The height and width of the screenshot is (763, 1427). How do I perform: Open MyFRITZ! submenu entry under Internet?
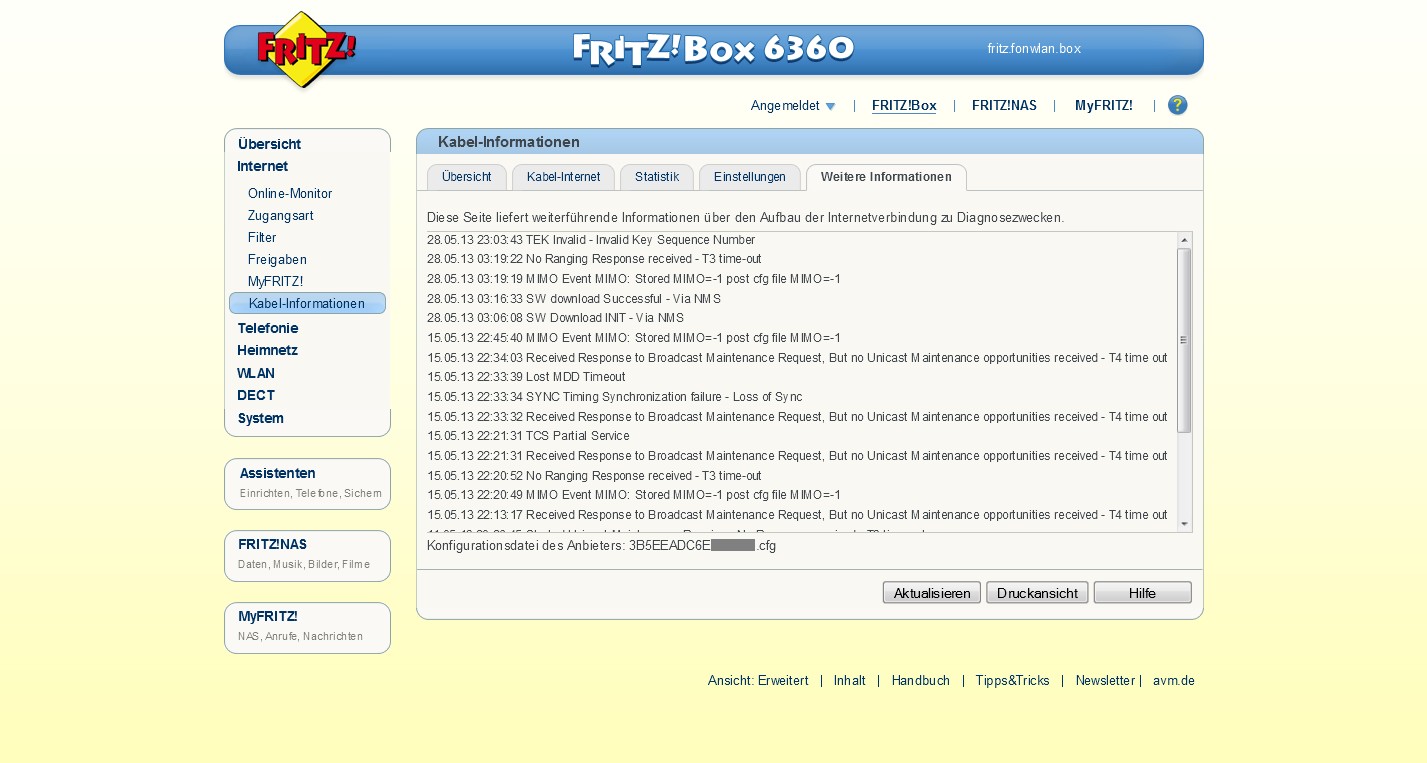[x=275, y=281]
